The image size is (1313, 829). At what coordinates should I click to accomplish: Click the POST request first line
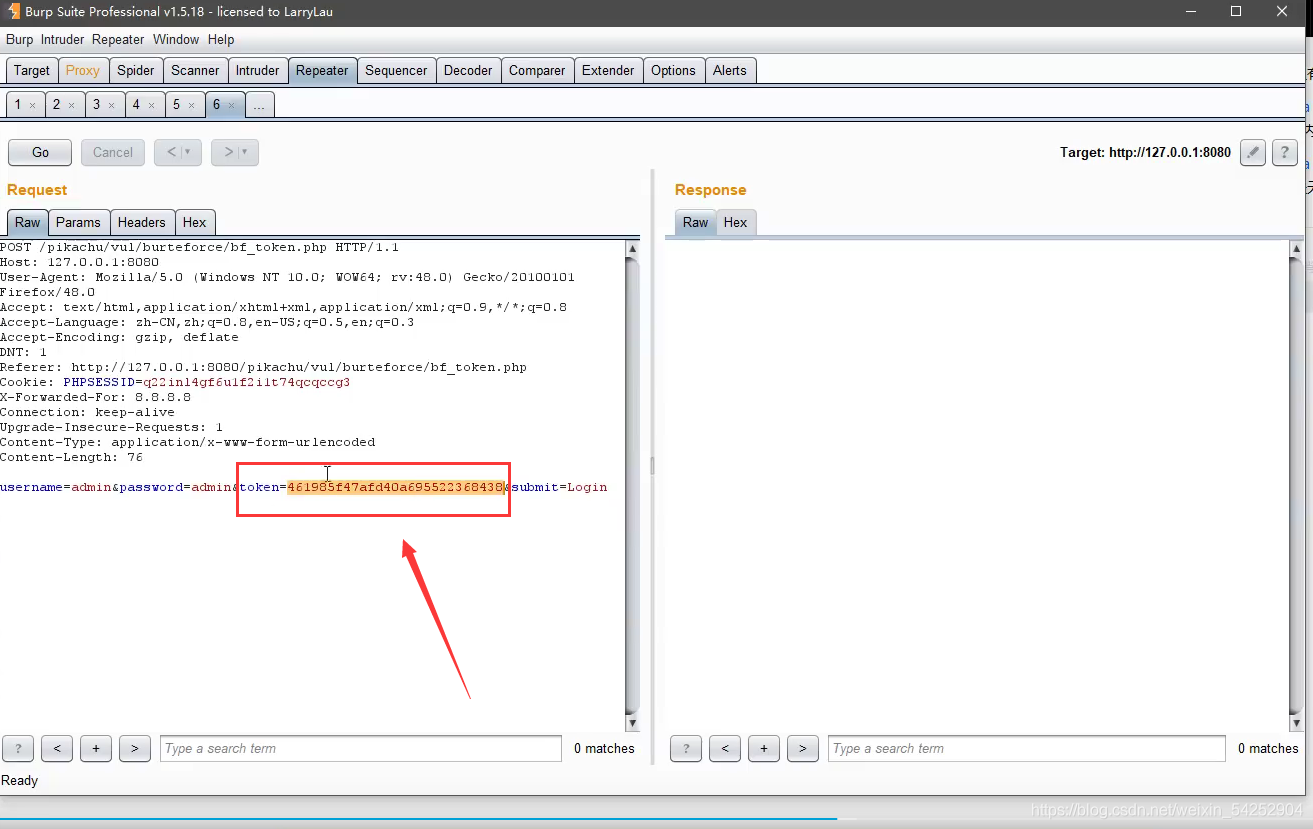pyautogui.click(x=200, y=247)
